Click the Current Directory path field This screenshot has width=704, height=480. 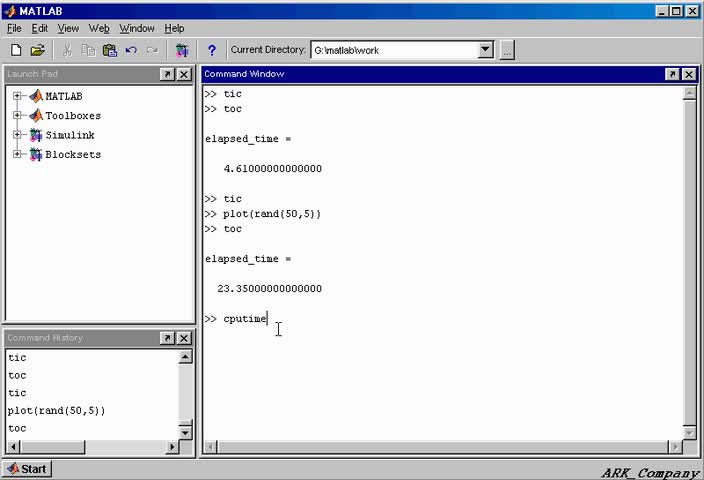click(x=395, y=50)
